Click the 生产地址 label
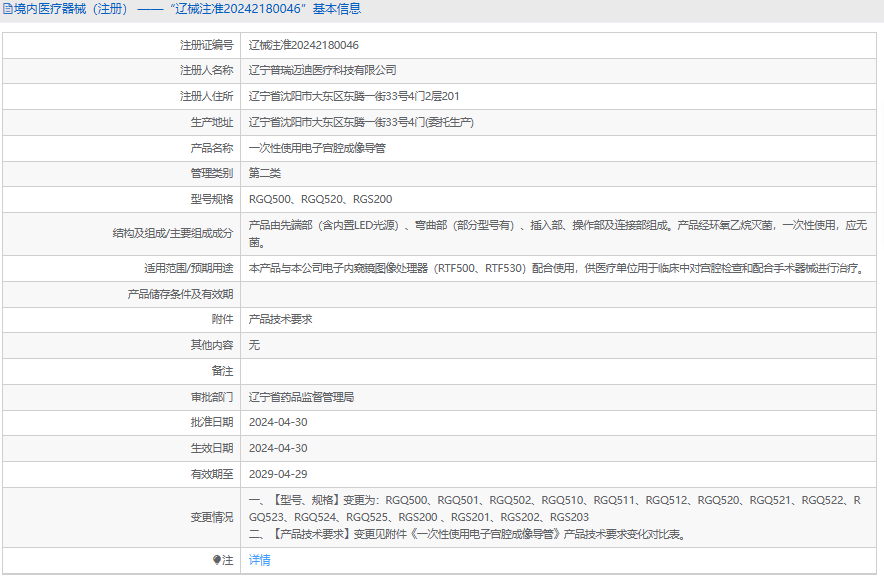884x579 pixels. click(x=212, y=122)
